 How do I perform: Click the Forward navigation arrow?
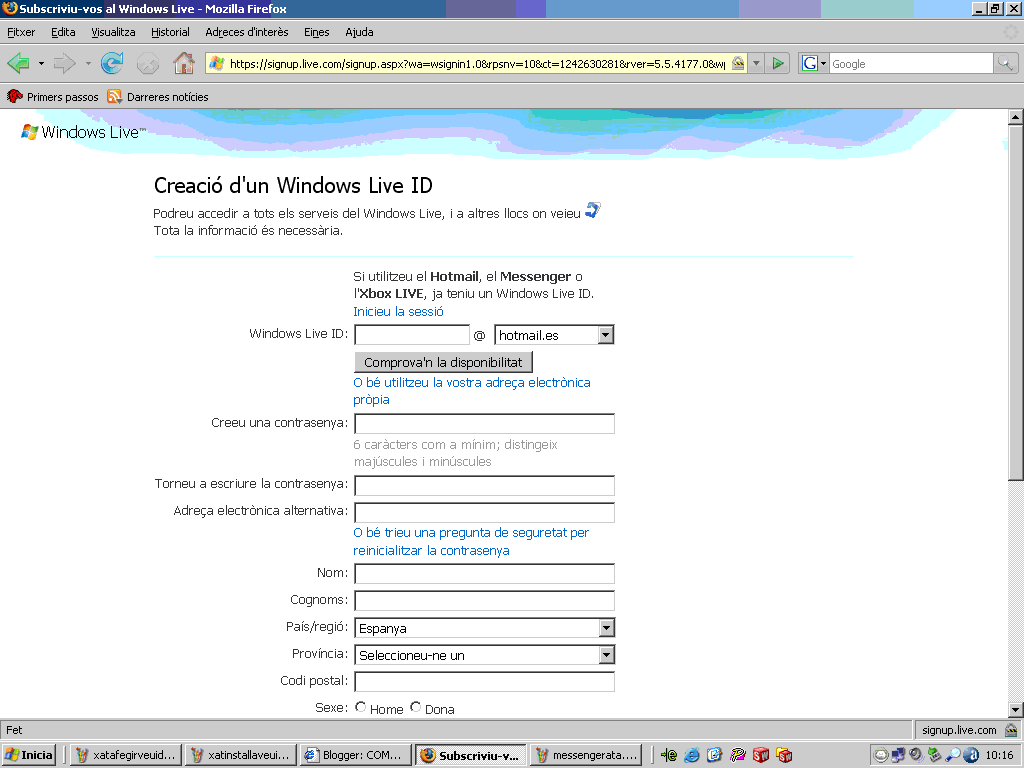click(x=64, y=63)
